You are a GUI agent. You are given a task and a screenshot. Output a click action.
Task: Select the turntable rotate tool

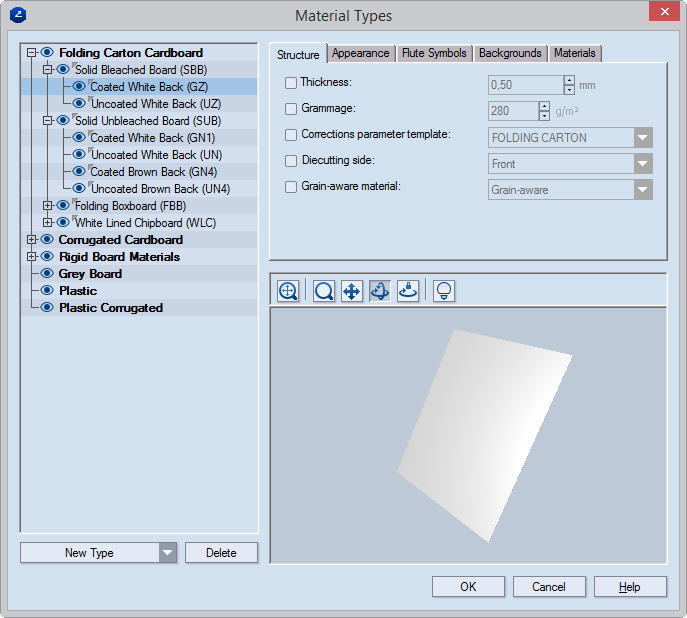pyautogui.click(x=408, y=291)
